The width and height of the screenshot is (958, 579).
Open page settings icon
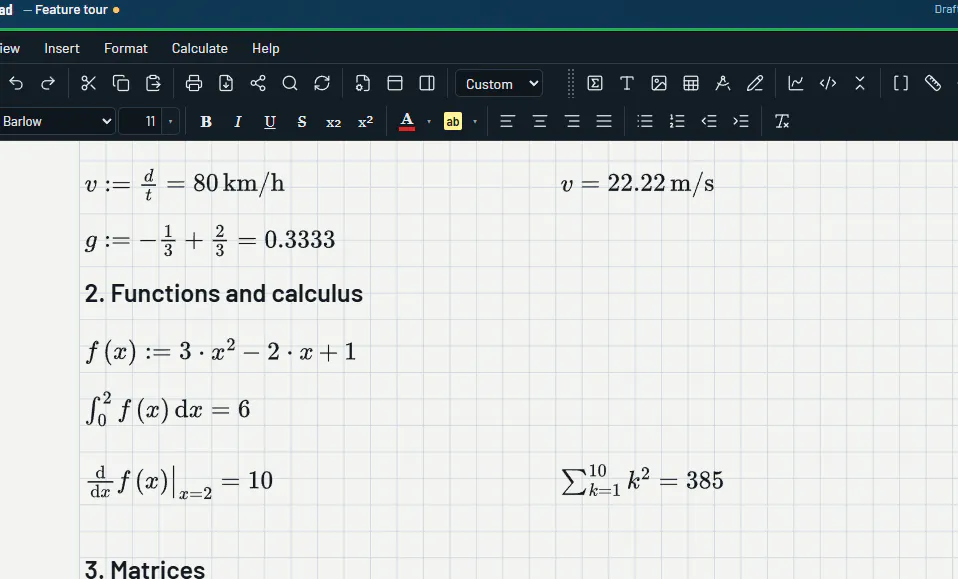pos(363,84)
